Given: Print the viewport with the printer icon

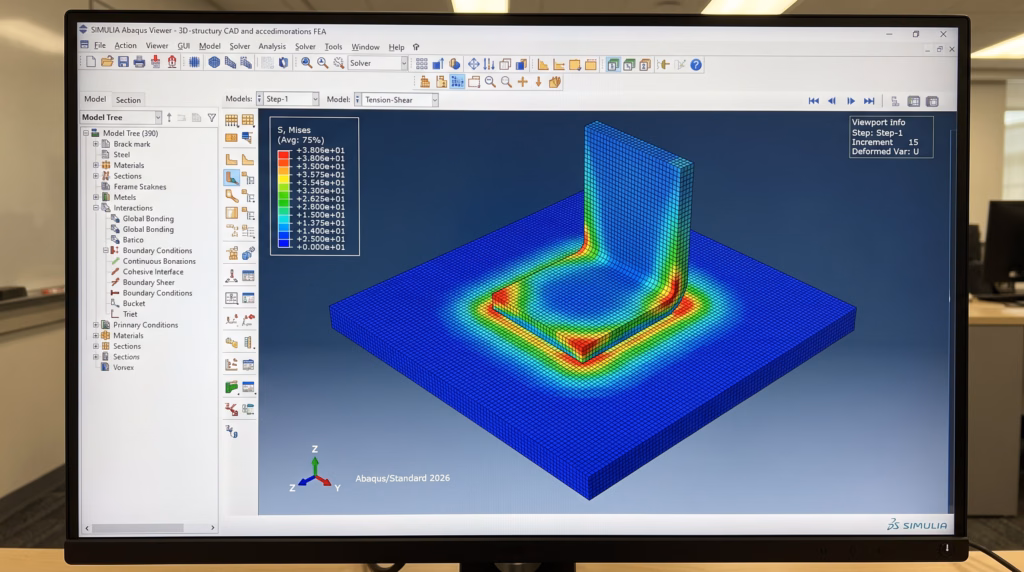Looking at the screenshot, I should 139,63.
